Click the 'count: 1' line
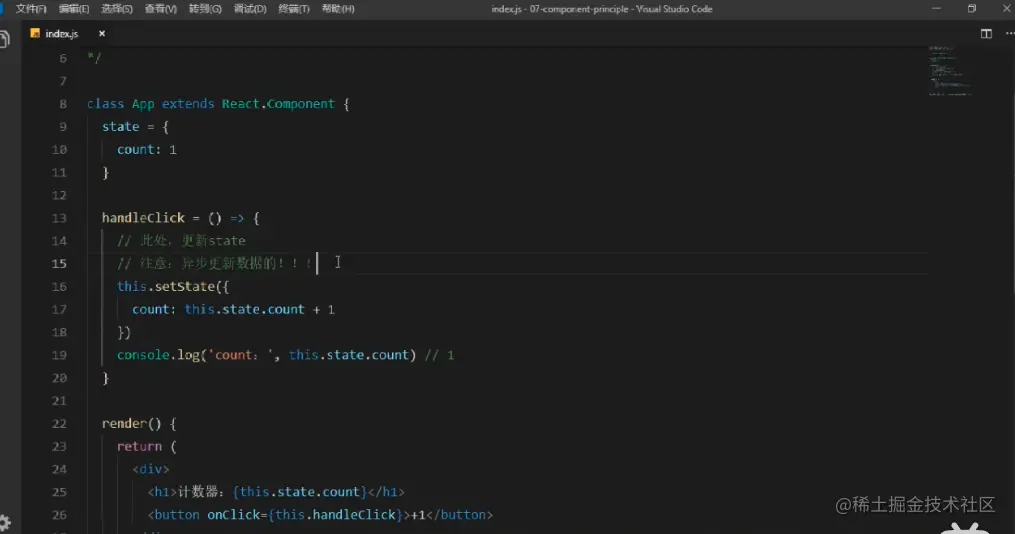 click(147, 150)
